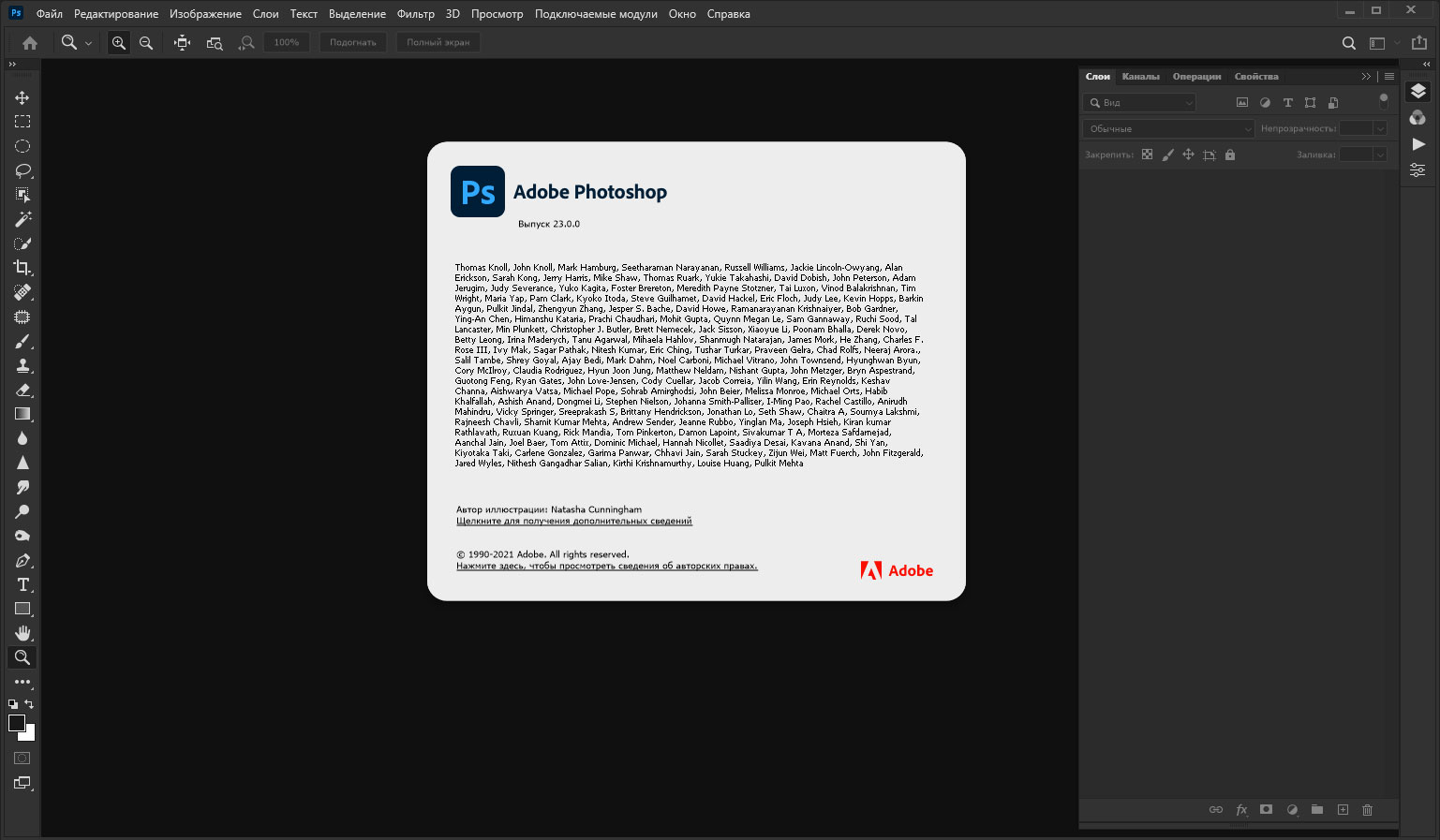This screenshot has width=1440, height=840.
Task: Select the Pen tool
Action: pyautogui.click(x=22, y=560)
